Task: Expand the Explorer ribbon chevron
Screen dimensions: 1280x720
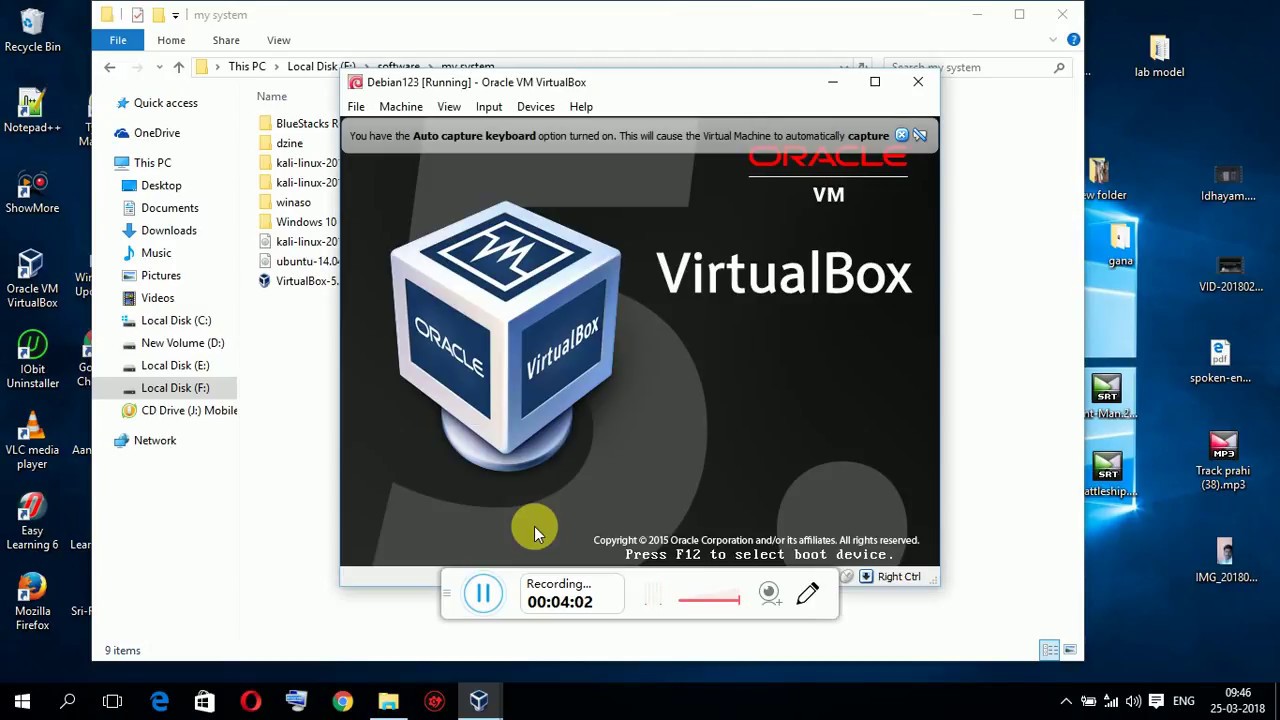Action: pyautogui.click(x=1053, y=40)
